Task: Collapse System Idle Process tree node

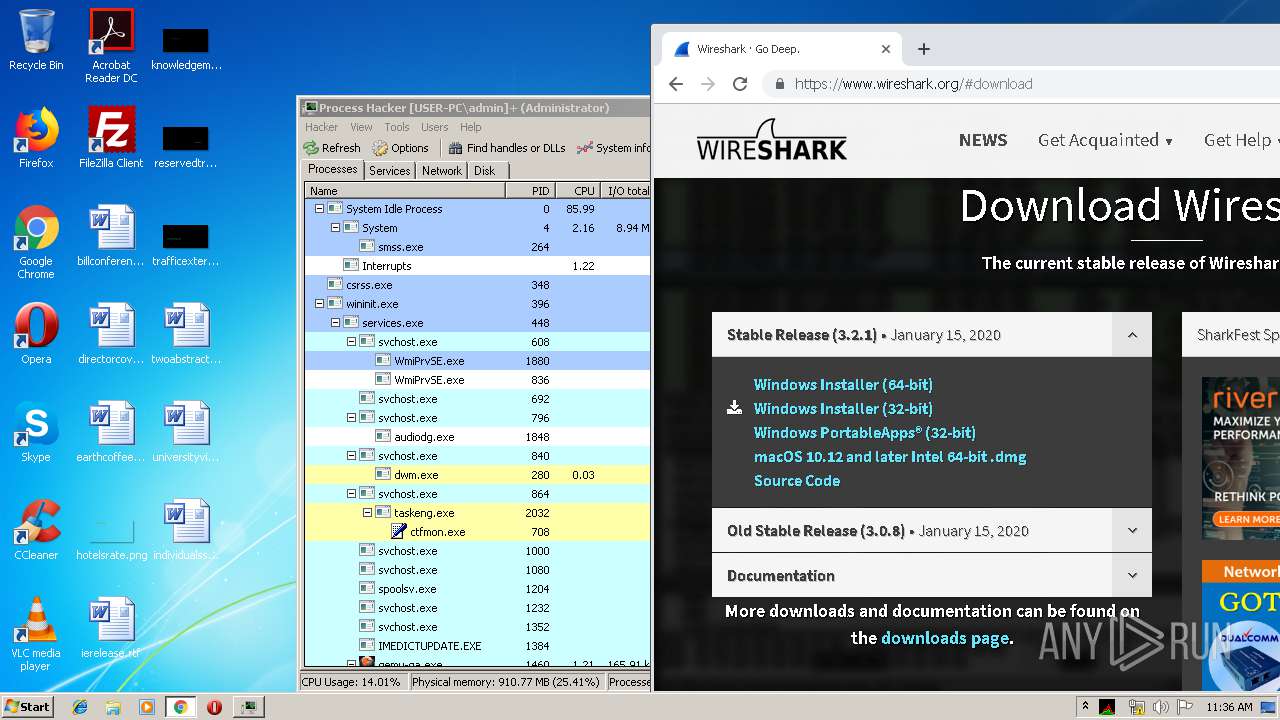Action: (x=319, y=209)
